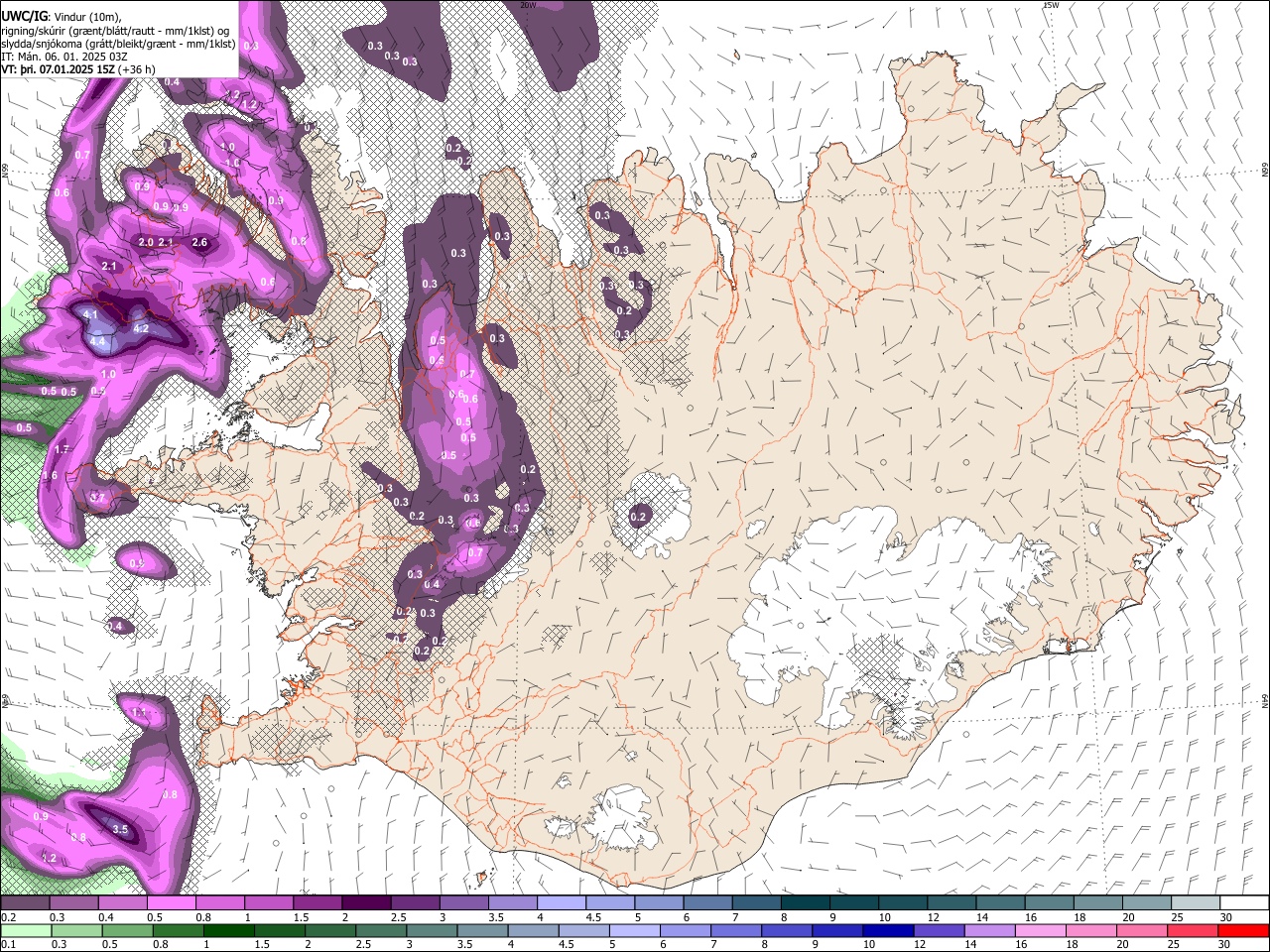Click the 4.4 precipitation value on the map

97,341
